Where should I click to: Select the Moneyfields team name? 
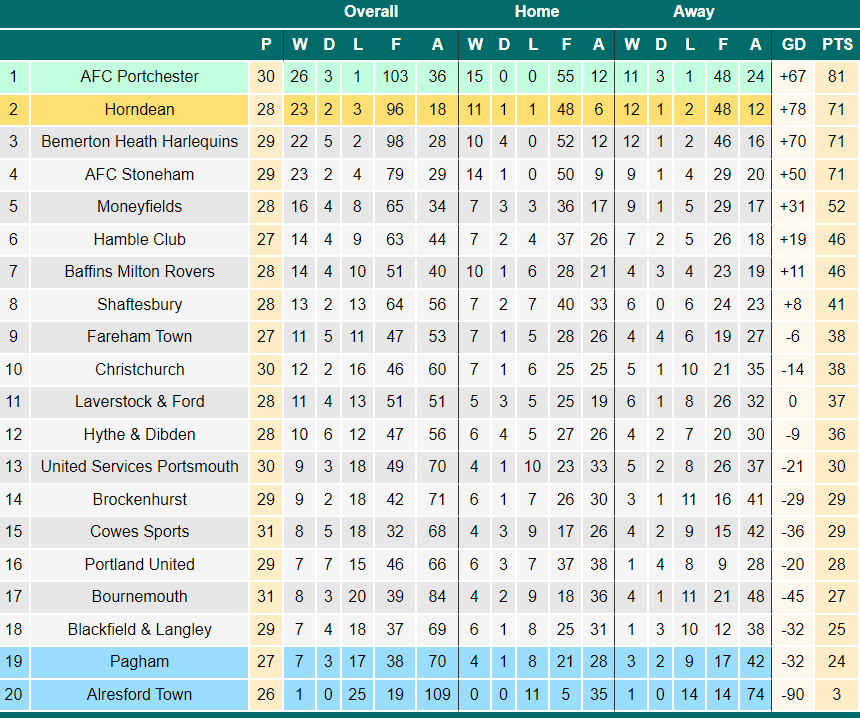point(139,206)
